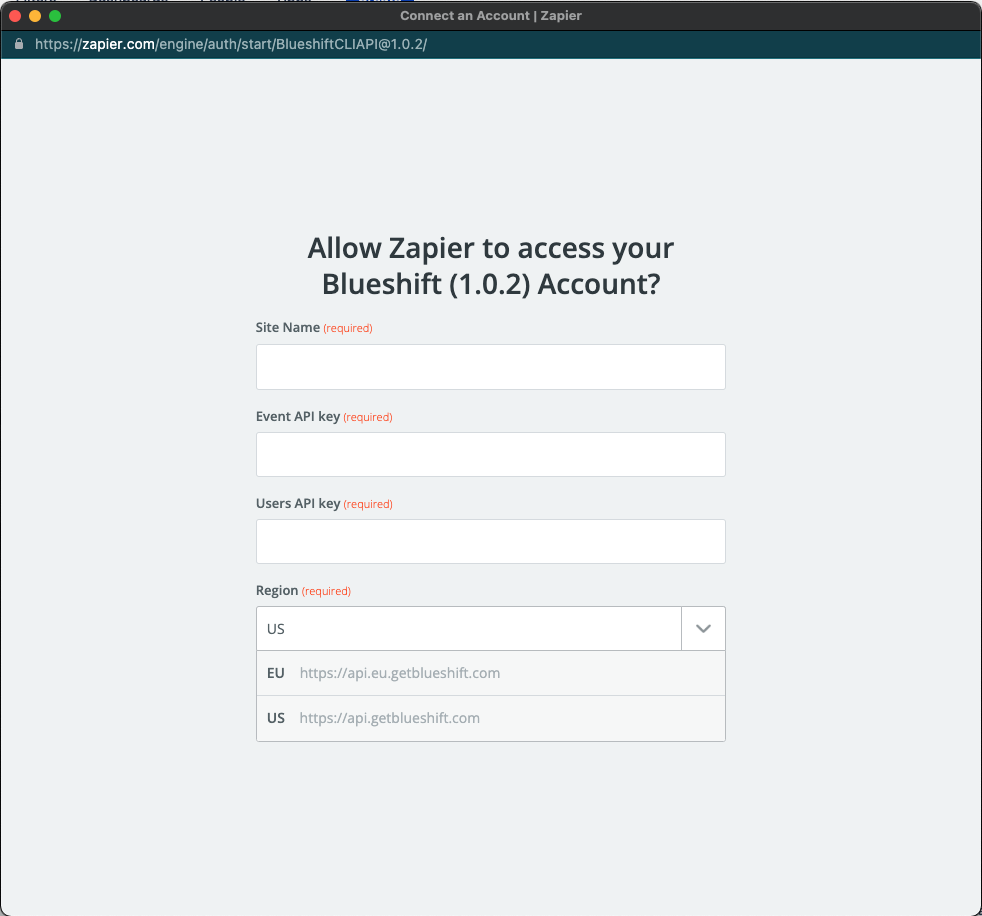
Task: Minimize window using yellow button
Action: click(x=35, y=16)
